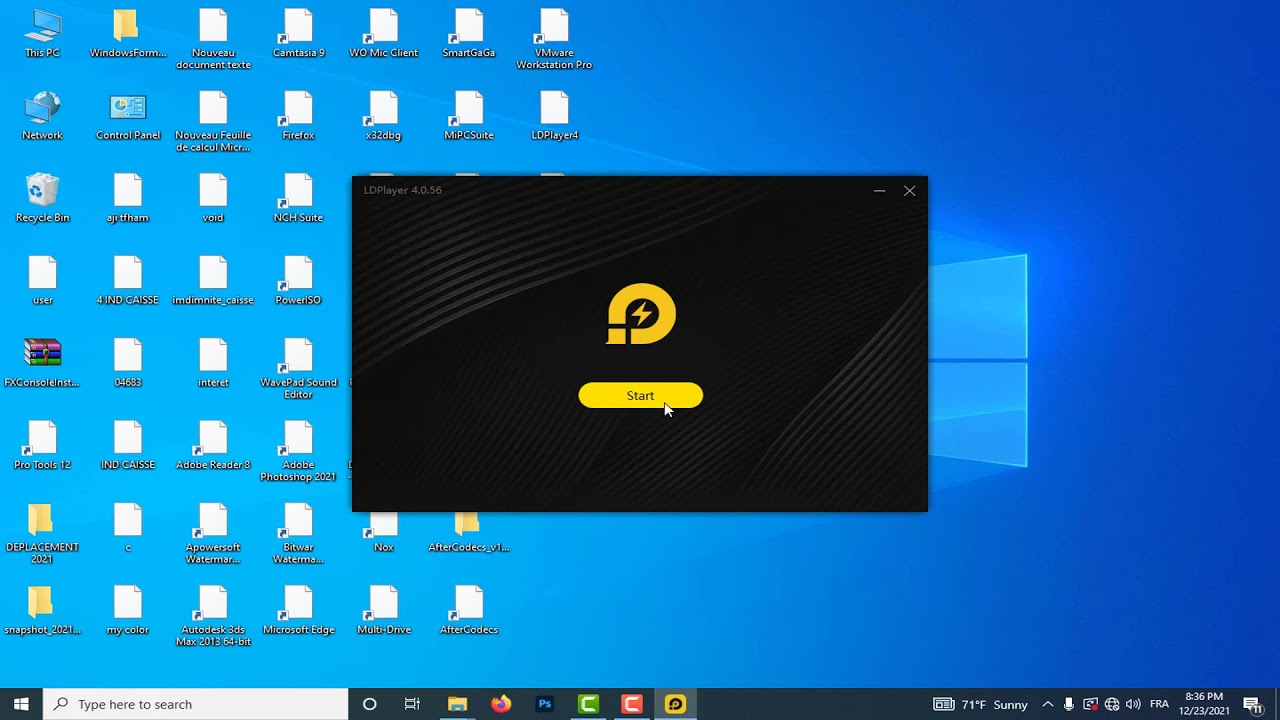Select Autodesk 3ds Max 2013 shortcut
Viewport: 1280px width, 720px height.
[213, 617]
